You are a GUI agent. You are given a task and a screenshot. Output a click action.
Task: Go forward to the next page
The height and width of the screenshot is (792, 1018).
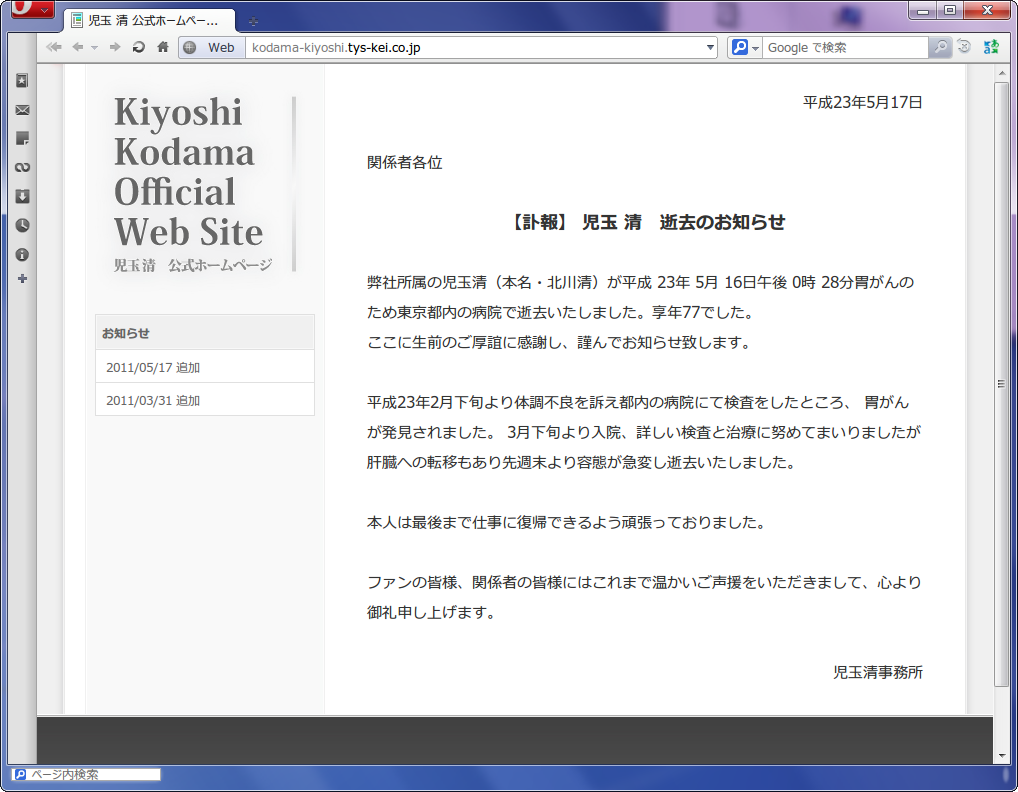click(115, 47)
